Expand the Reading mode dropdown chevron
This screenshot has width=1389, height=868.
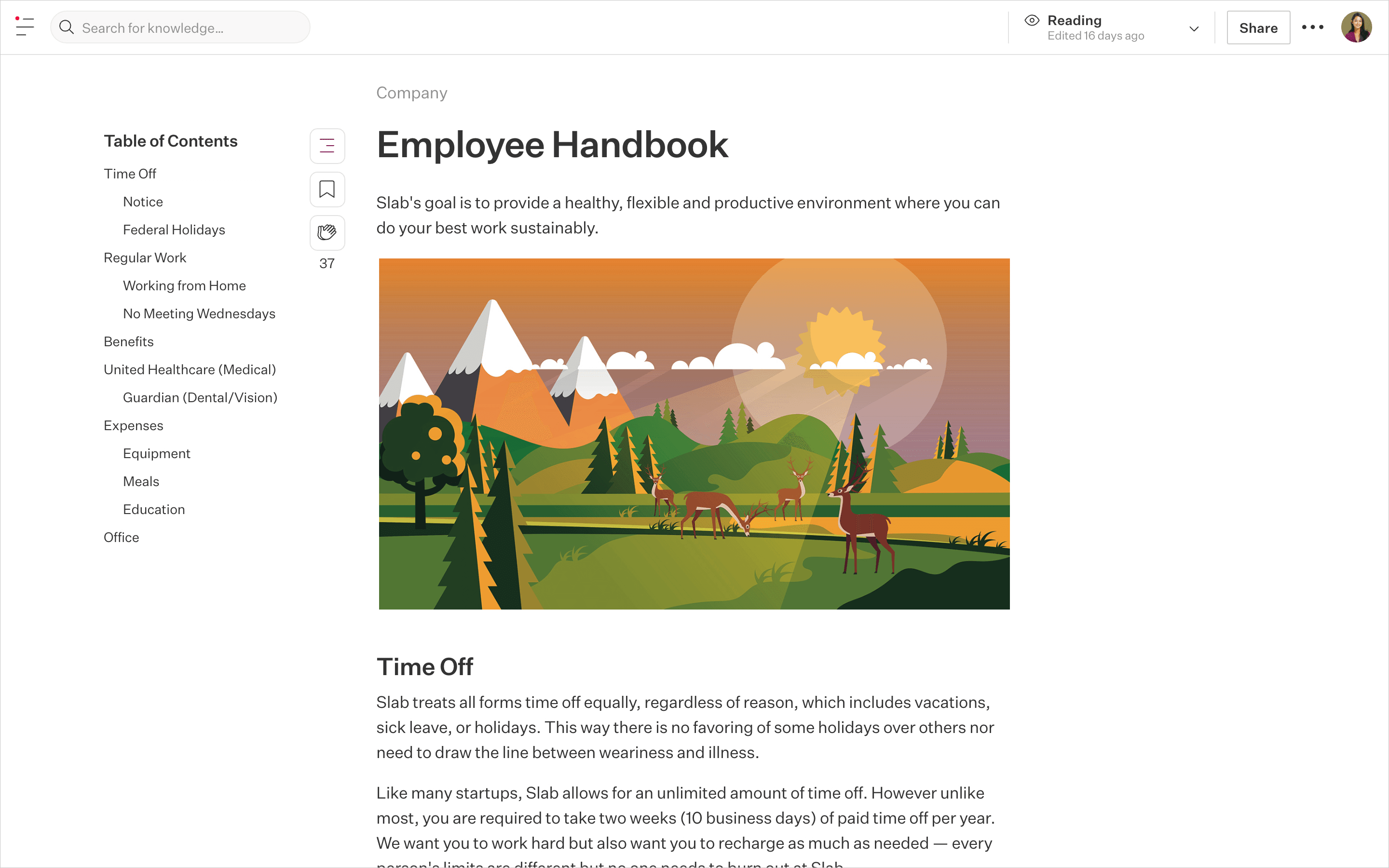point(1194,29)
